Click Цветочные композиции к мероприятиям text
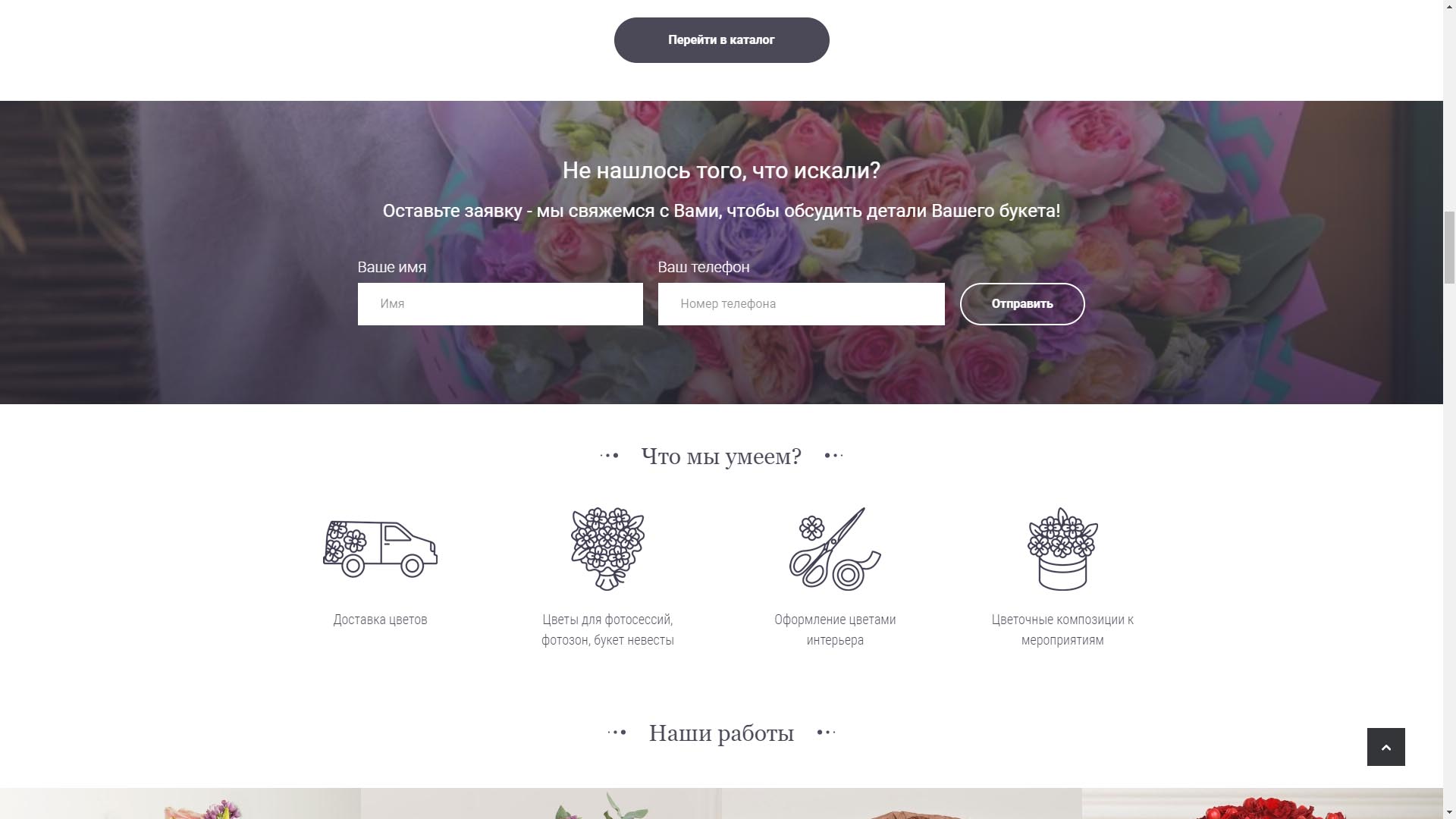Image resolution: width=1456 pixels, height=819 pixels. coord(1062,629)
